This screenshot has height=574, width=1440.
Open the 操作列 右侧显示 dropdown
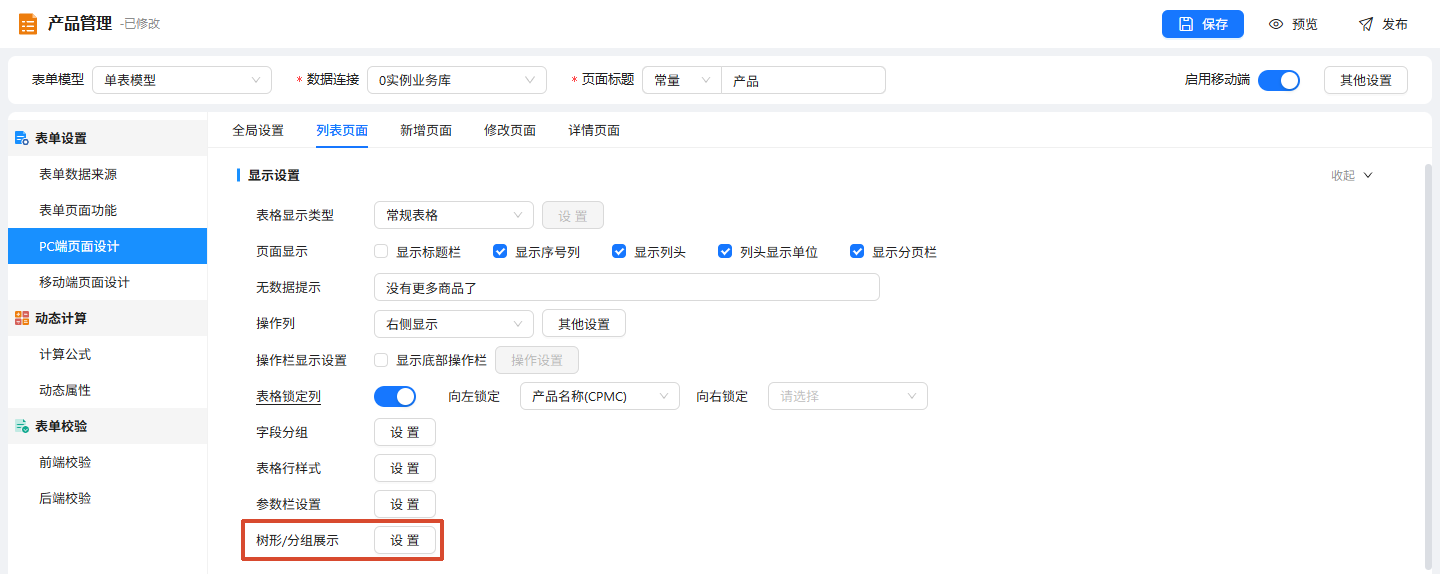454,324
